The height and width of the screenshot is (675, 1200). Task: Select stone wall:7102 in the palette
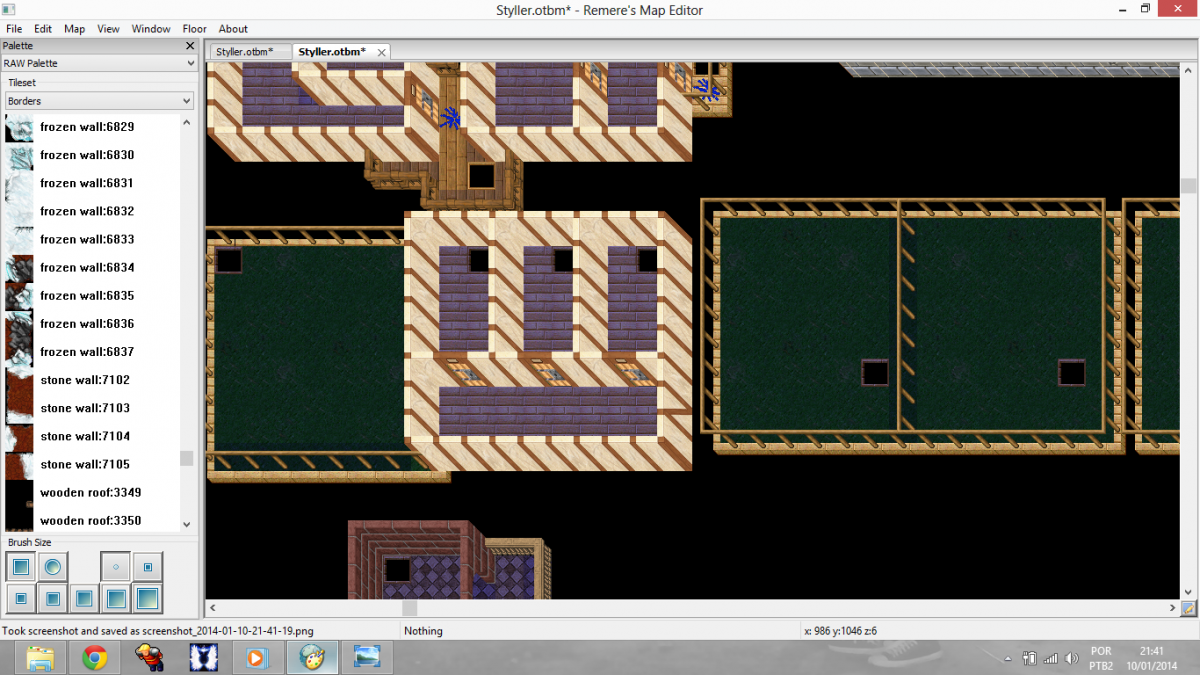(92, 379)
